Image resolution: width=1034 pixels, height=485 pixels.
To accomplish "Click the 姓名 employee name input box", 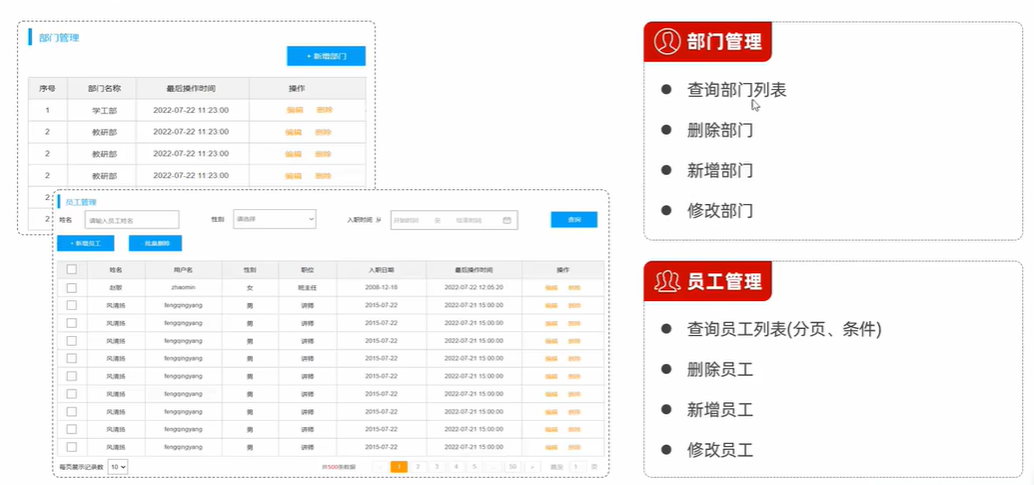I will coord(132,220).
